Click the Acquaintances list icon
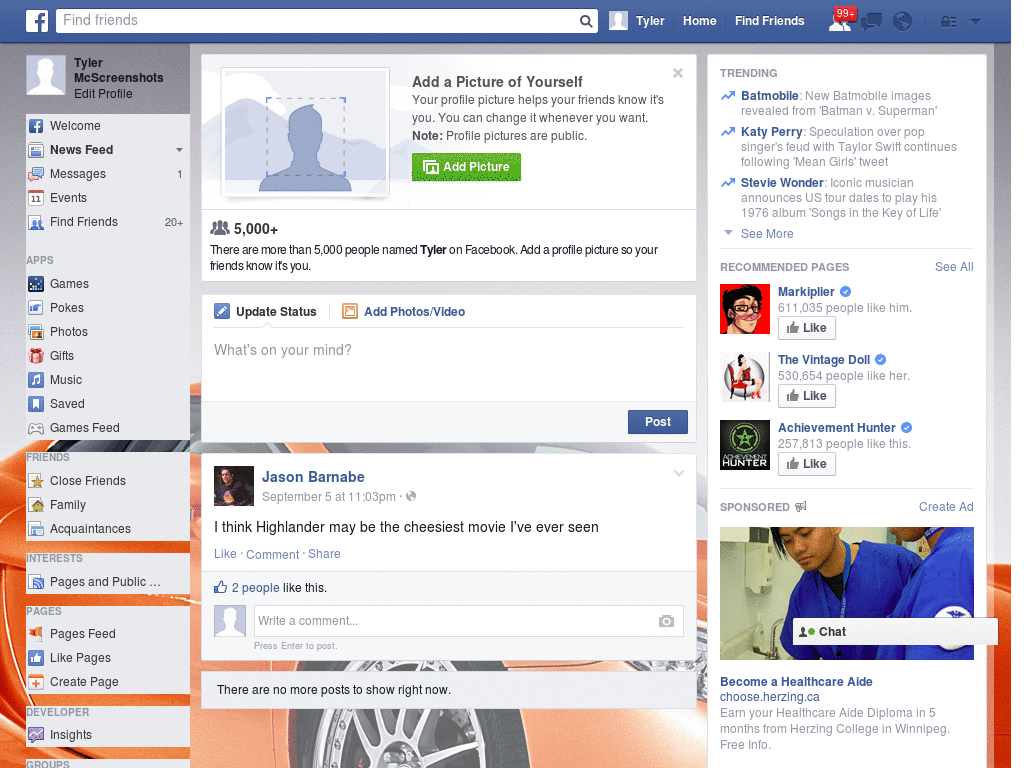This screenshot has height=768, width=1024. tap(36, 529)
